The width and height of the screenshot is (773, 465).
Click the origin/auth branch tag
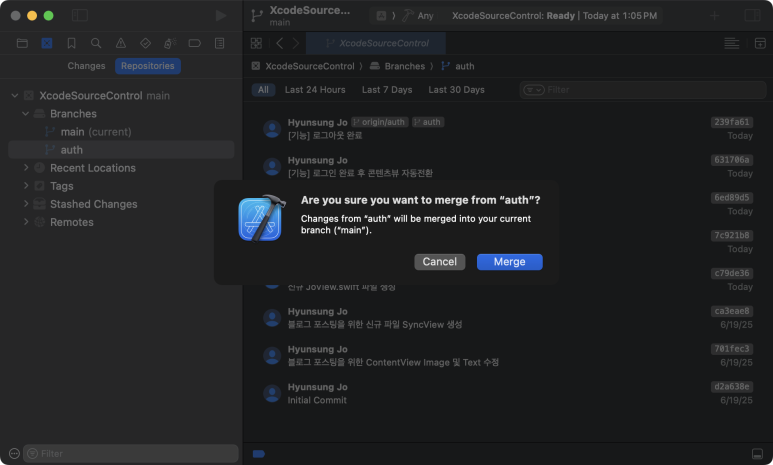380,122
